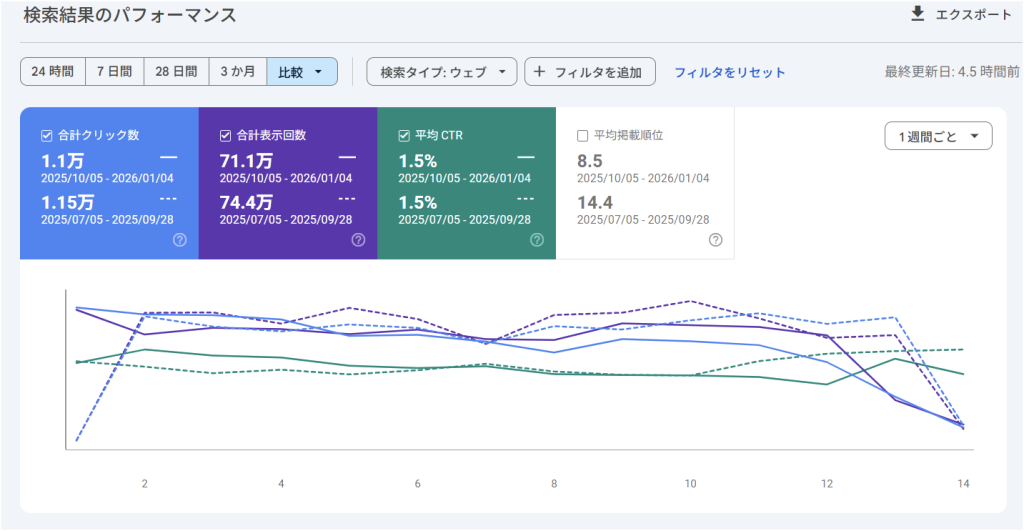This screenshot has width=1024, height=531.
Task: Select the 7 日間 range tab
Action: [x=114, y=72]
